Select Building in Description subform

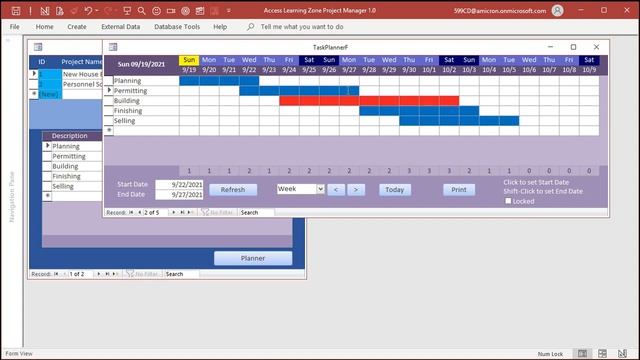[76, 166]
